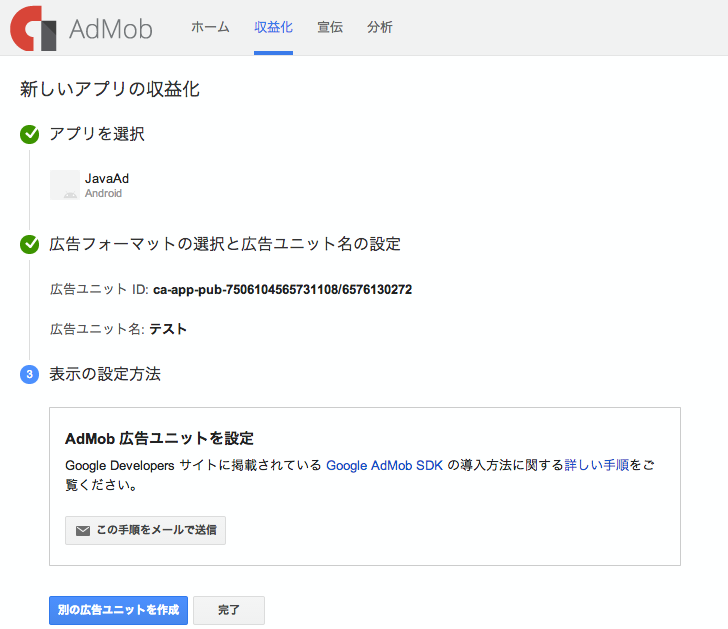Click the JavaAd app name

coord(107,179)
